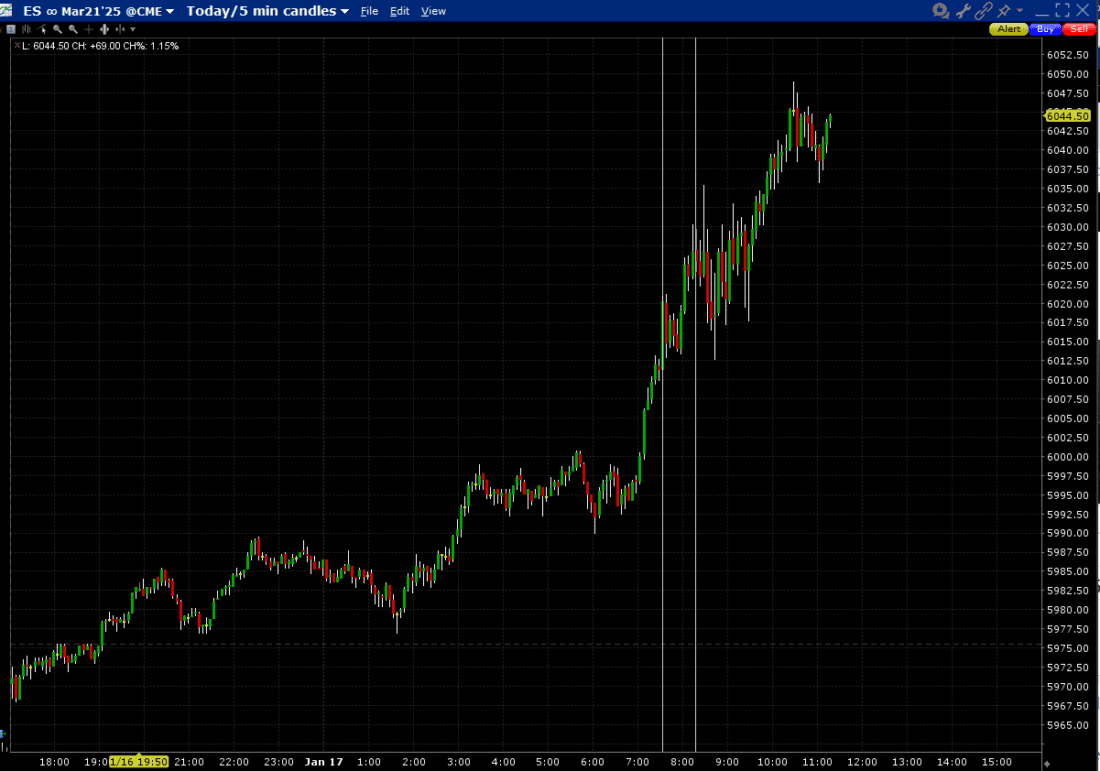Open the ES Mar21'25 @CME contract dropdown
Viewport: 1100px width, 771px height.
(x=99, y=11)
